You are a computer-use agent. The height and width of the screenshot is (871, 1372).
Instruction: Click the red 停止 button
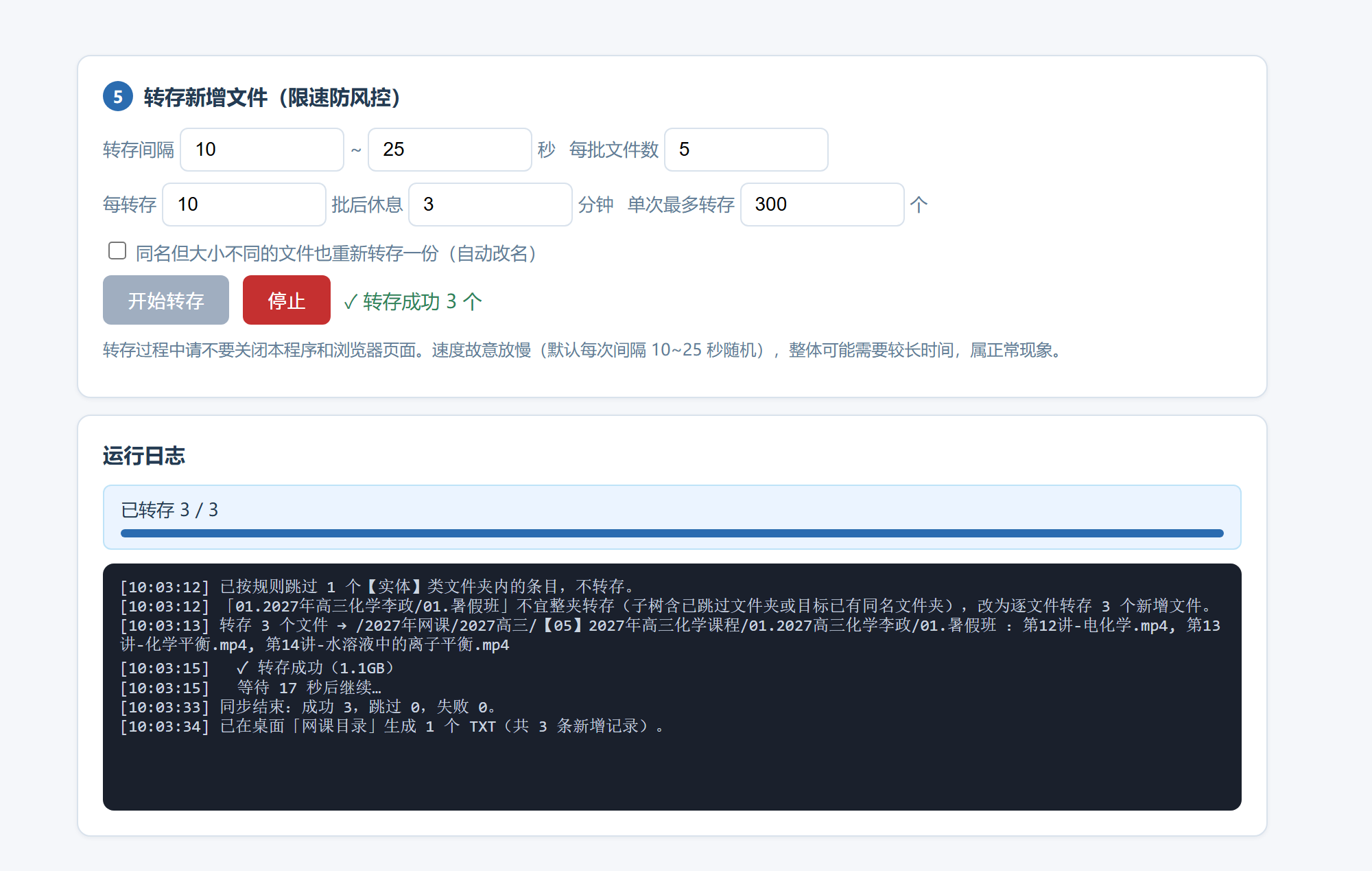287,300
